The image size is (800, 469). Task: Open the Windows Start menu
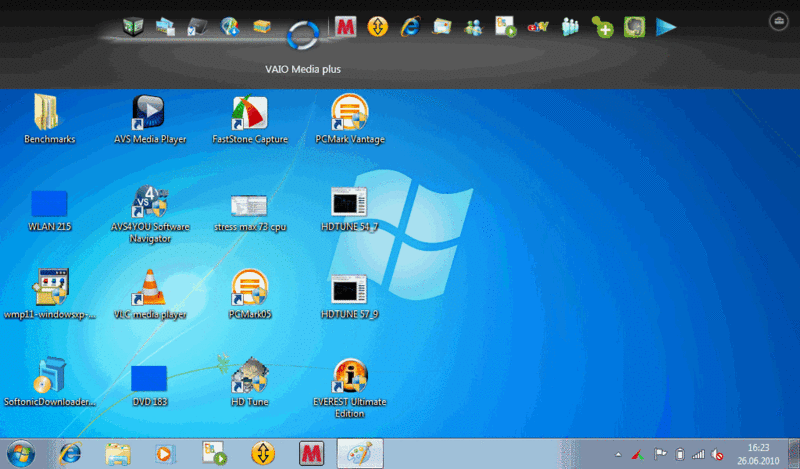click(x=21, y=454)
